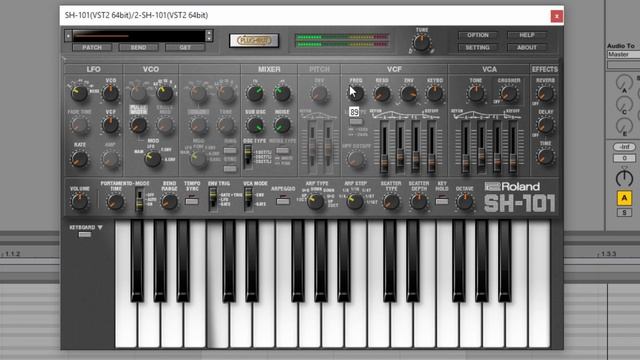Click the PLUG-OUT button
The image size is (640, 360).
254,40
